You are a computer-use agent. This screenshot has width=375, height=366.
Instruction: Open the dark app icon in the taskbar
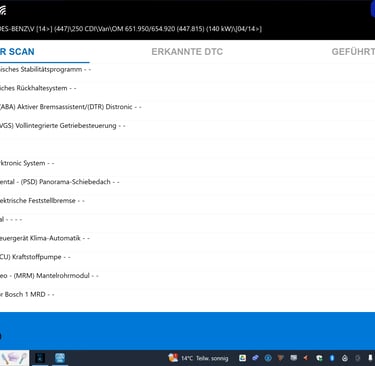(40, 358)
